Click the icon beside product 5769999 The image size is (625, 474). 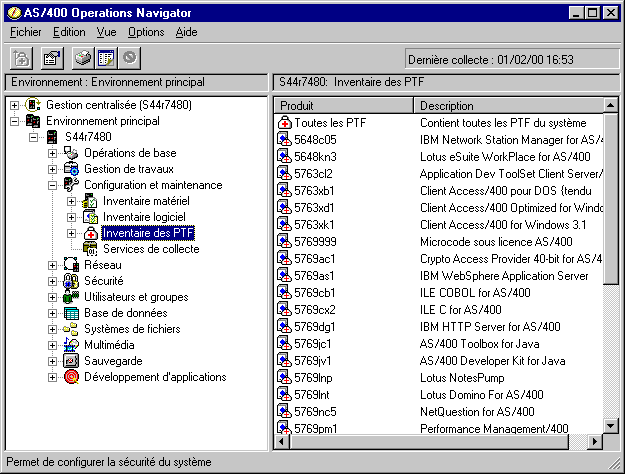point(284,242)
